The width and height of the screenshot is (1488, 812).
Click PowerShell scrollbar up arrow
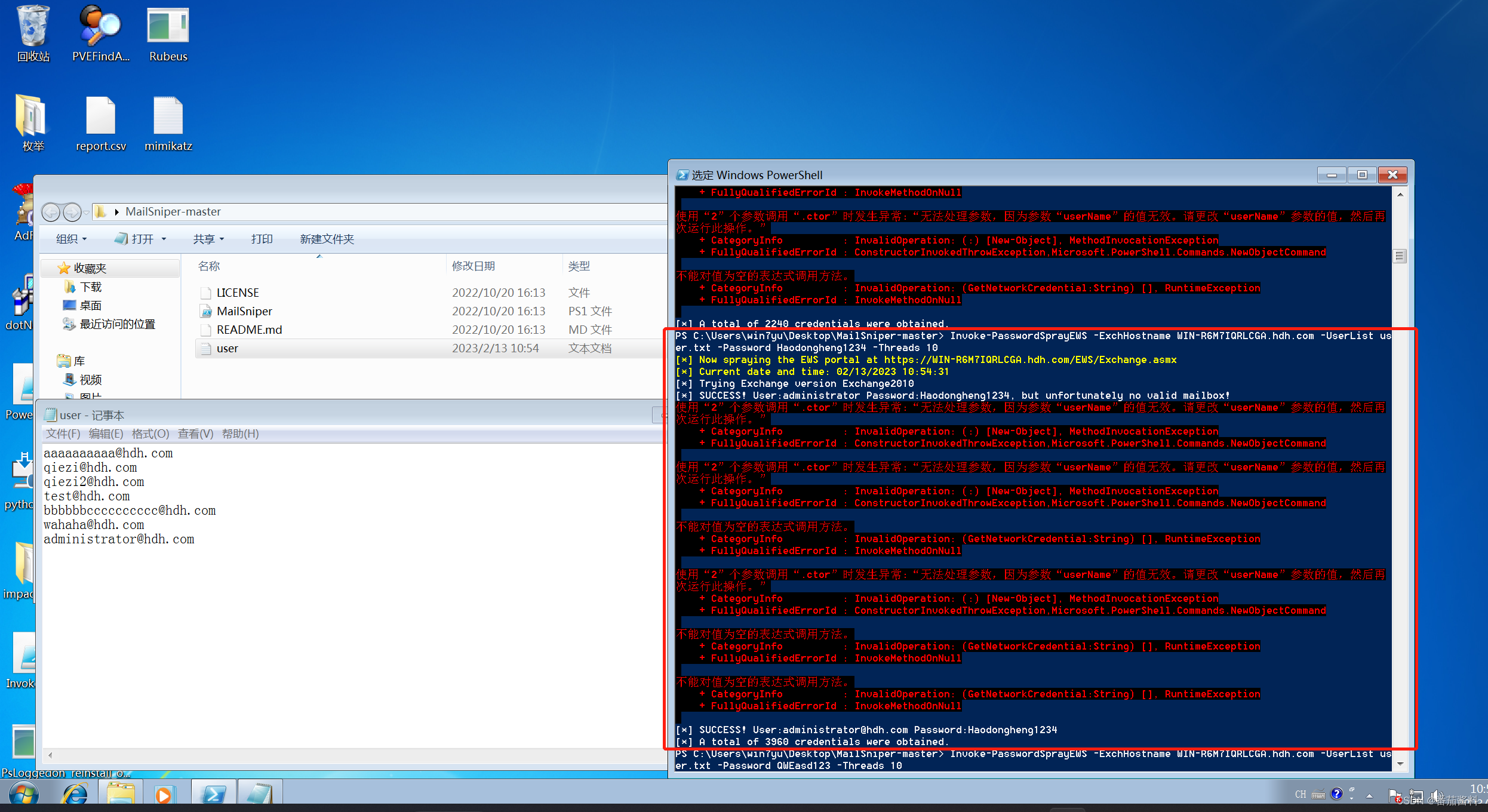coord(1400,195)
